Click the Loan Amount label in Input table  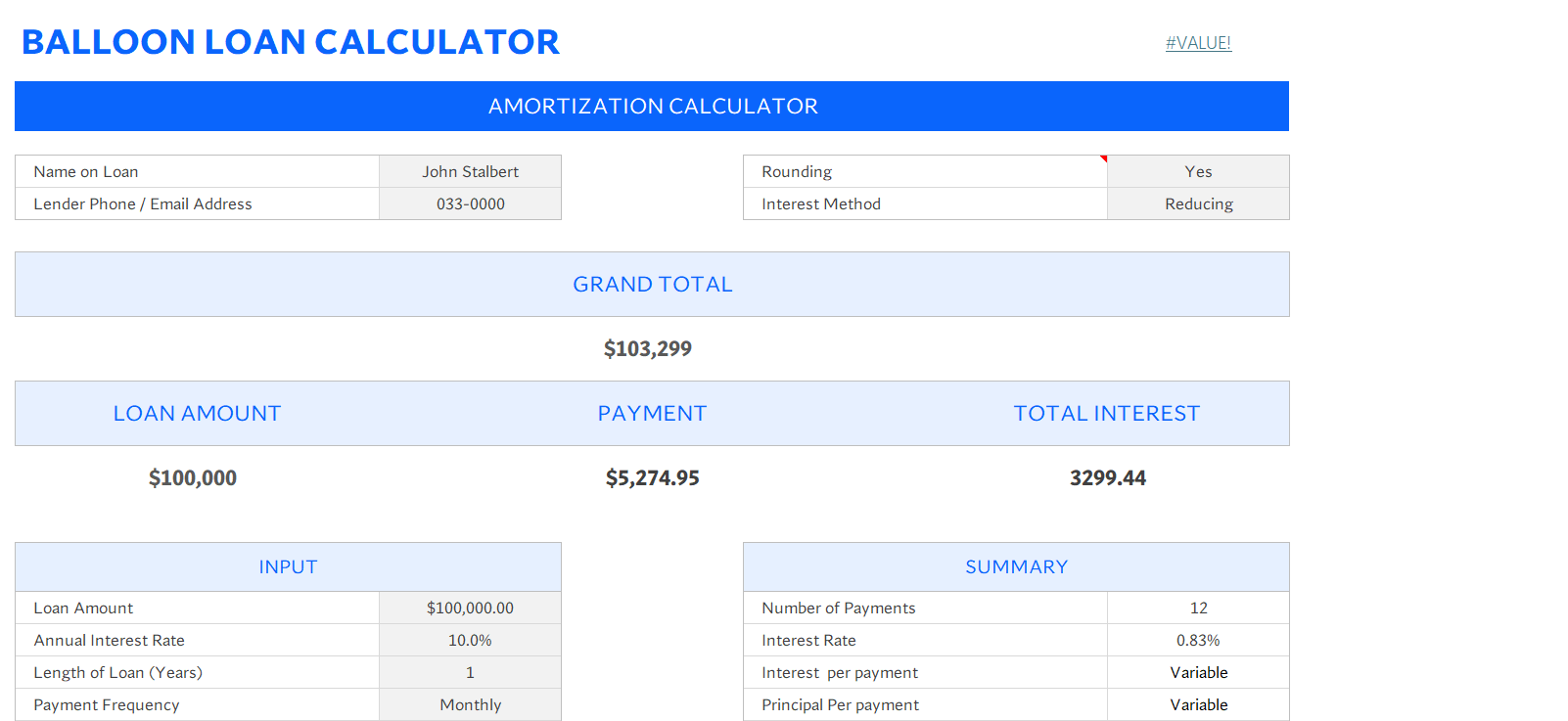[83, 608]
